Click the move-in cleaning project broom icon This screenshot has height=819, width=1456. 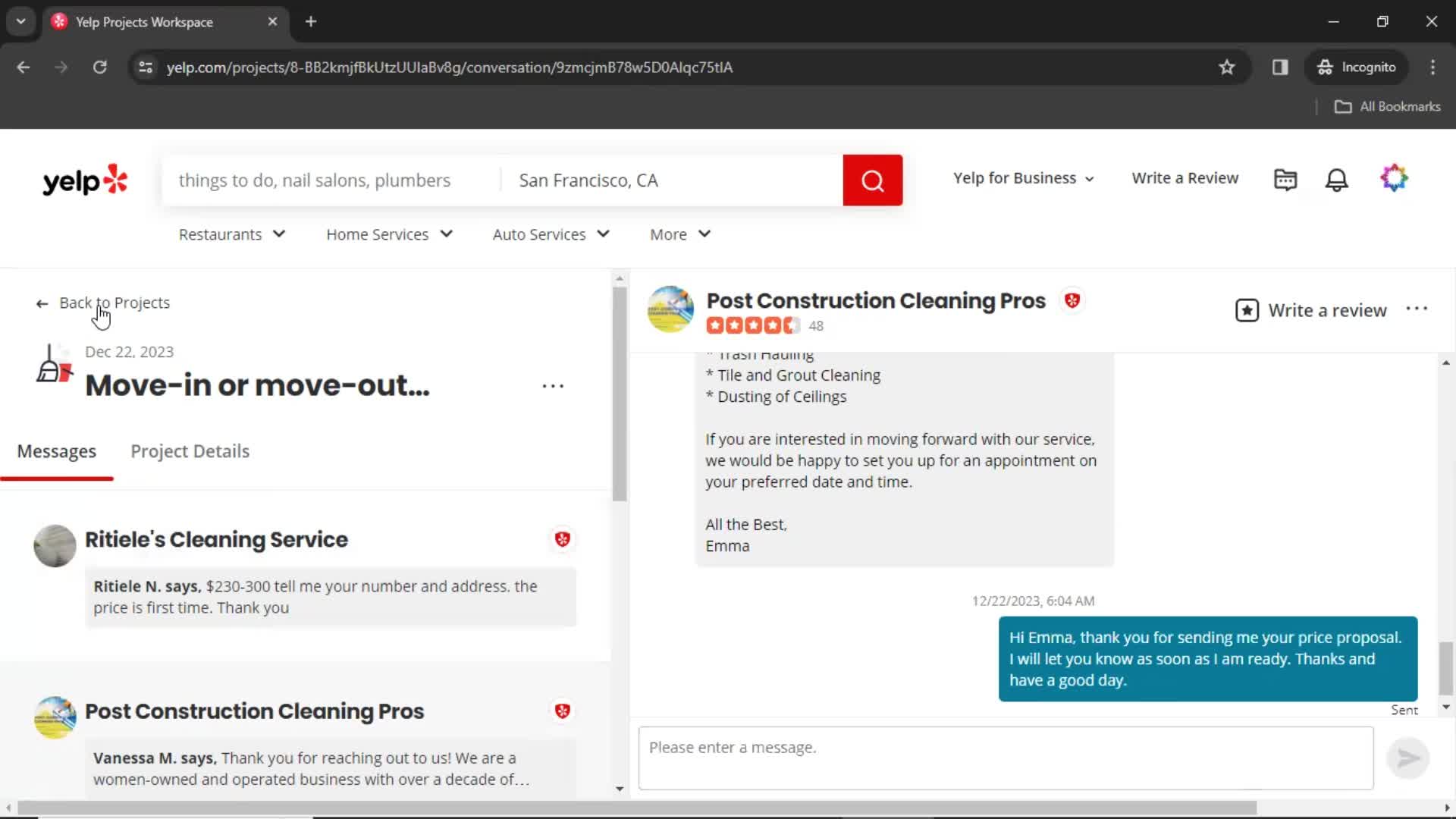coord(54,364)
